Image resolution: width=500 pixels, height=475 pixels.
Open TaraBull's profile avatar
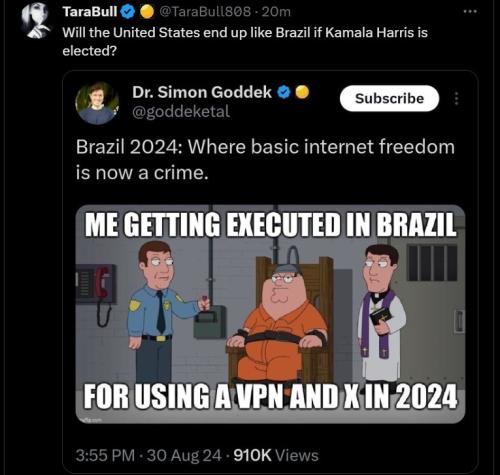click(x=36, y=21)
